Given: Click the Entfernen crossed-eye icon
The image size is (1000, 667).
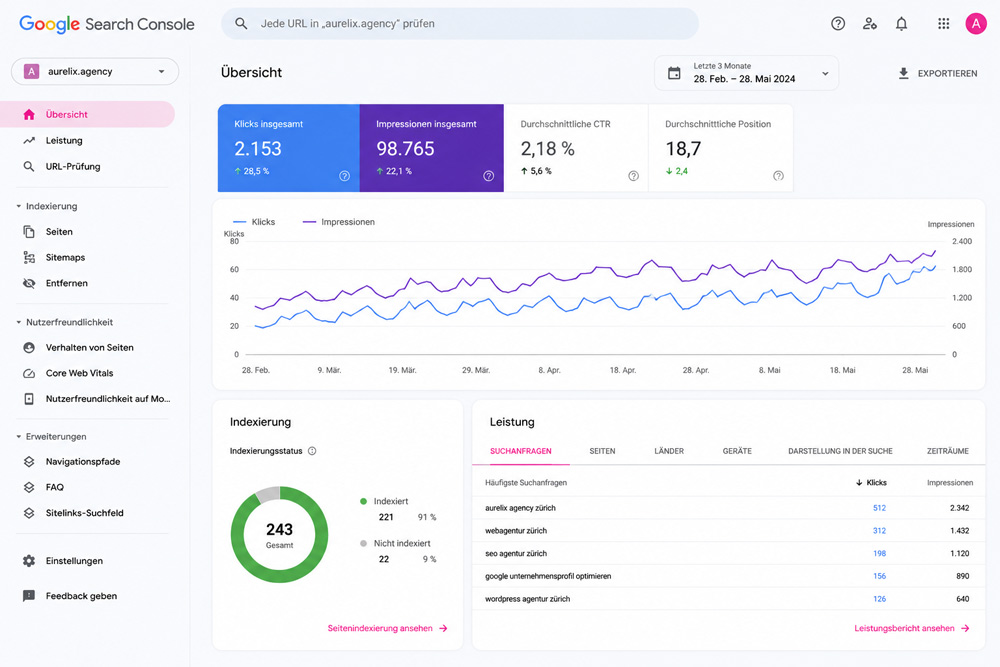Looking at the screenshot, I should click(x=29, y=283).
